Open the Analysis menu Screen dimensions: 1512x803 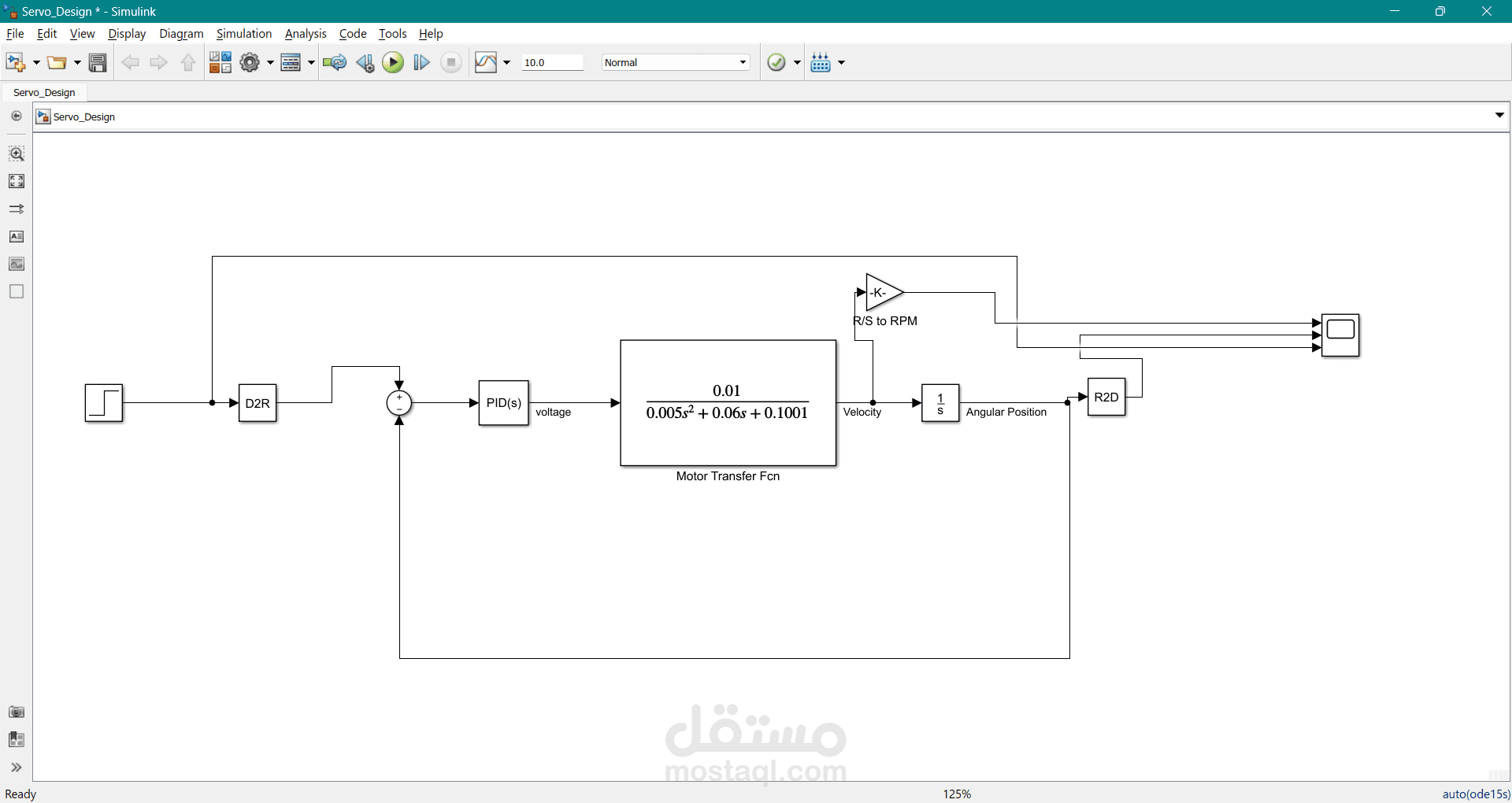pos(306,33)
